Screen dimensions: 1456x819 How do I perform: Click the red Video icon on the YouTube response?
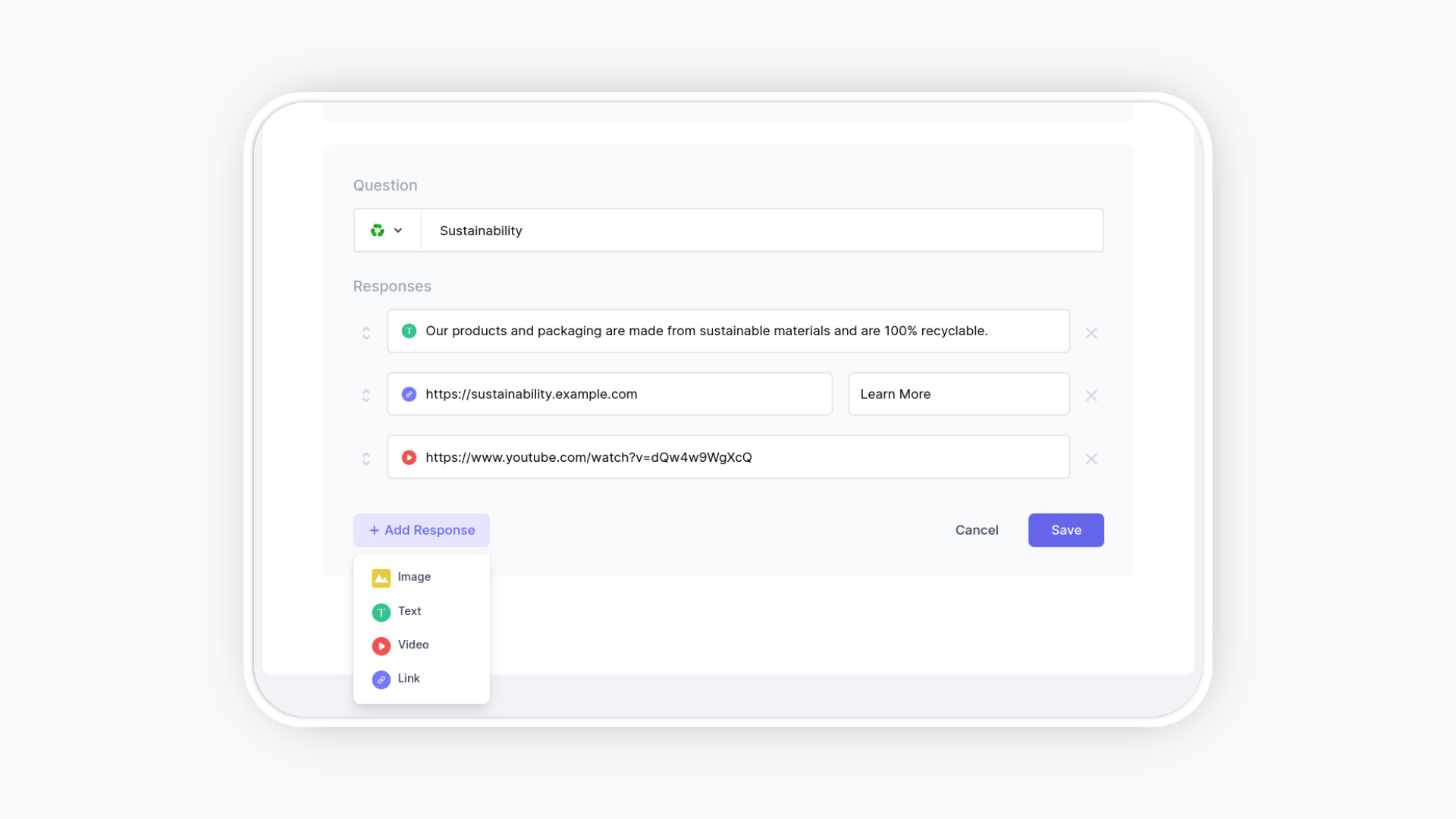point(409,457)
